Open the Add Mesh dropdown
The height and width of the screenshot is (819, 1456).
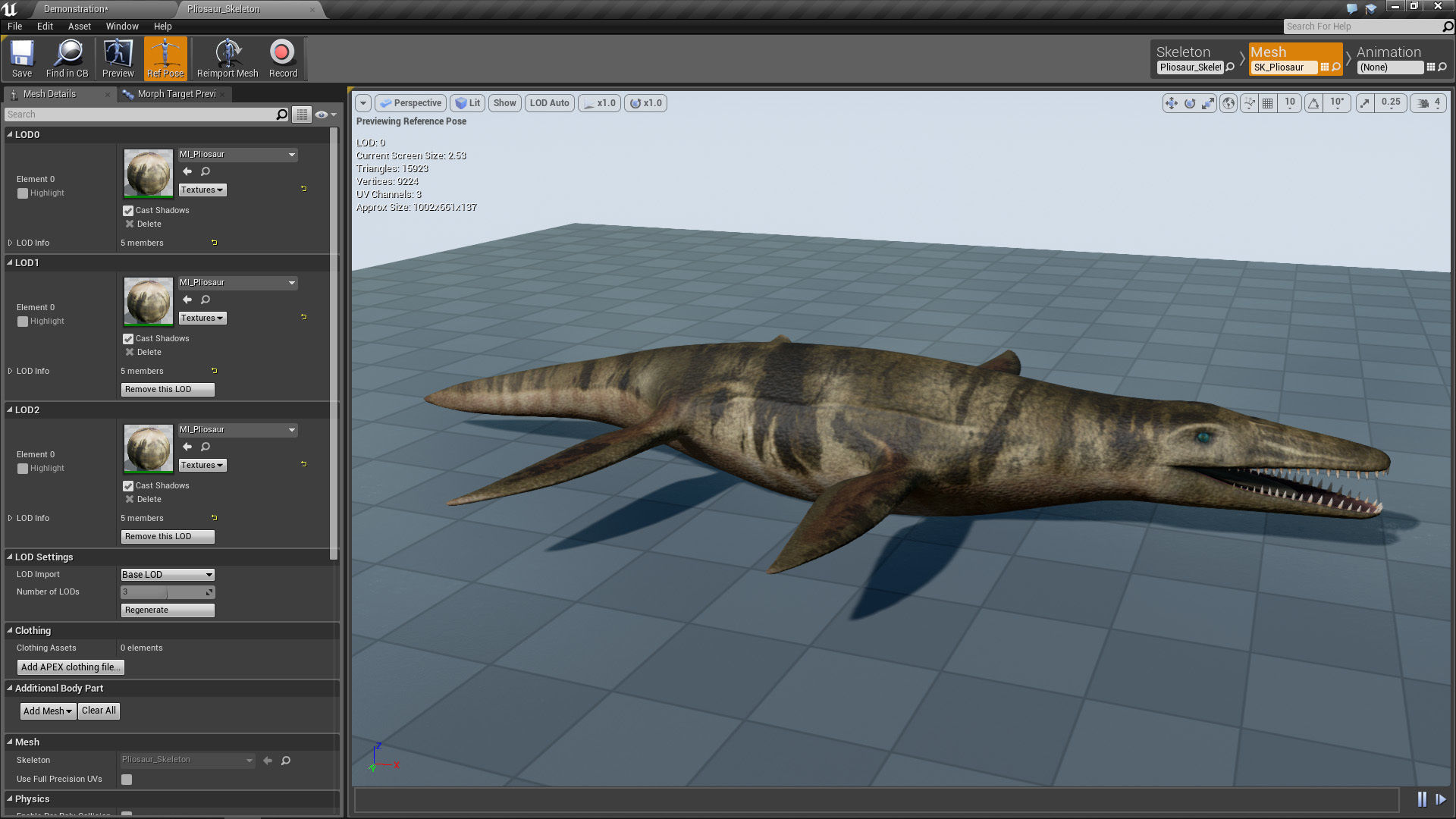click(x=48, y=711)
